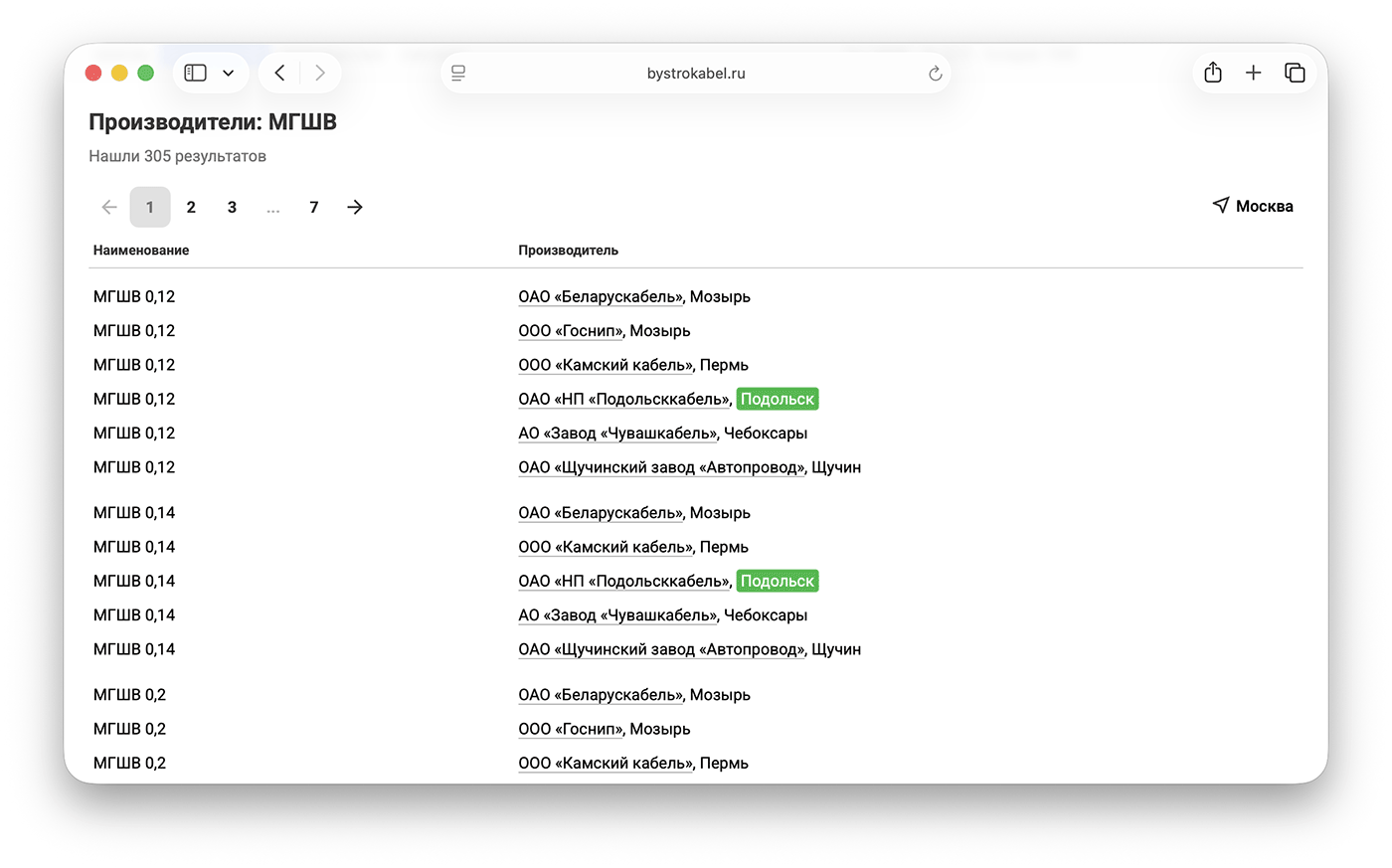Open ООО «Камский кабель» link for МГШВ 0,2
This screenshot has width=1392, height=868.
tap(606, 763)
